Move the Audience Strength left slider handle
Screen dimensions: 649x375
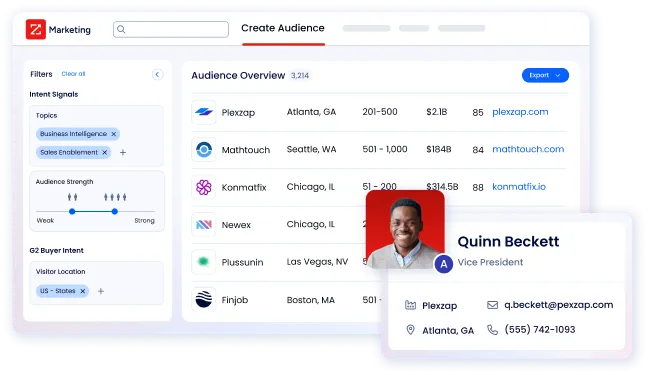click(x=72, y=212)
